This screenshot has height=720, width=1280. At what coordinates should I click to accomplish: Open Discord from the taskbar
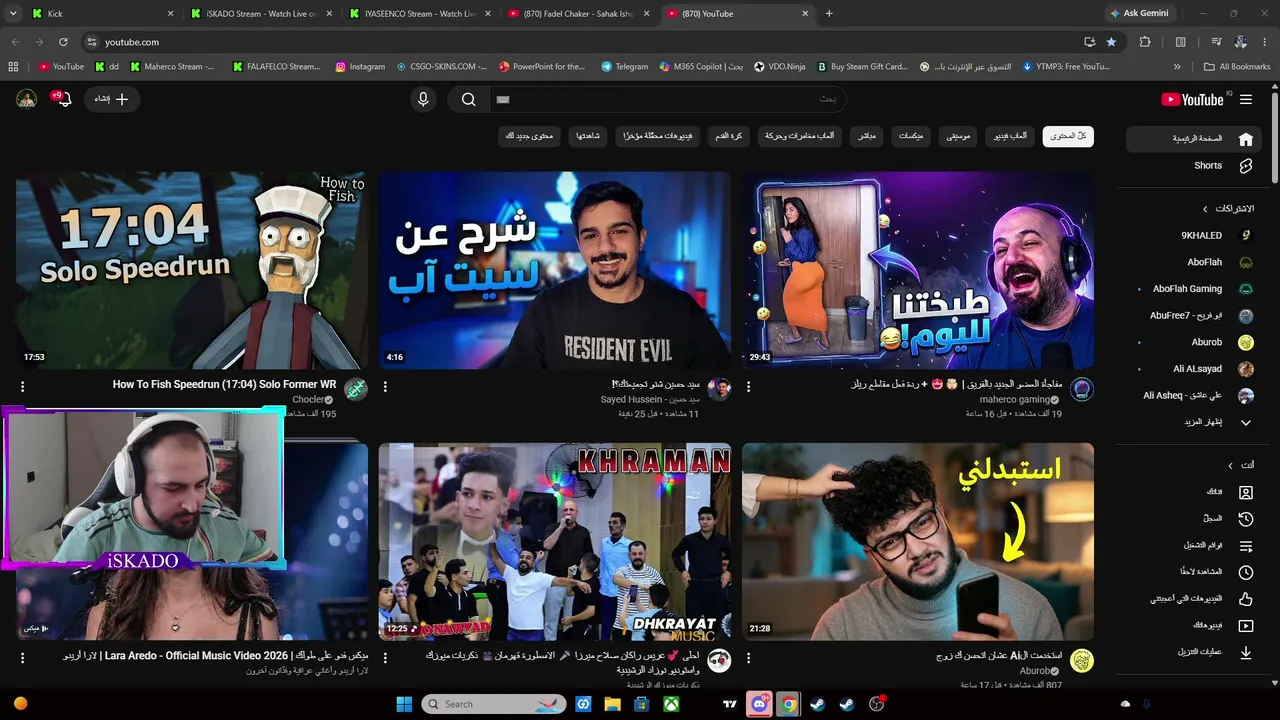759,704
